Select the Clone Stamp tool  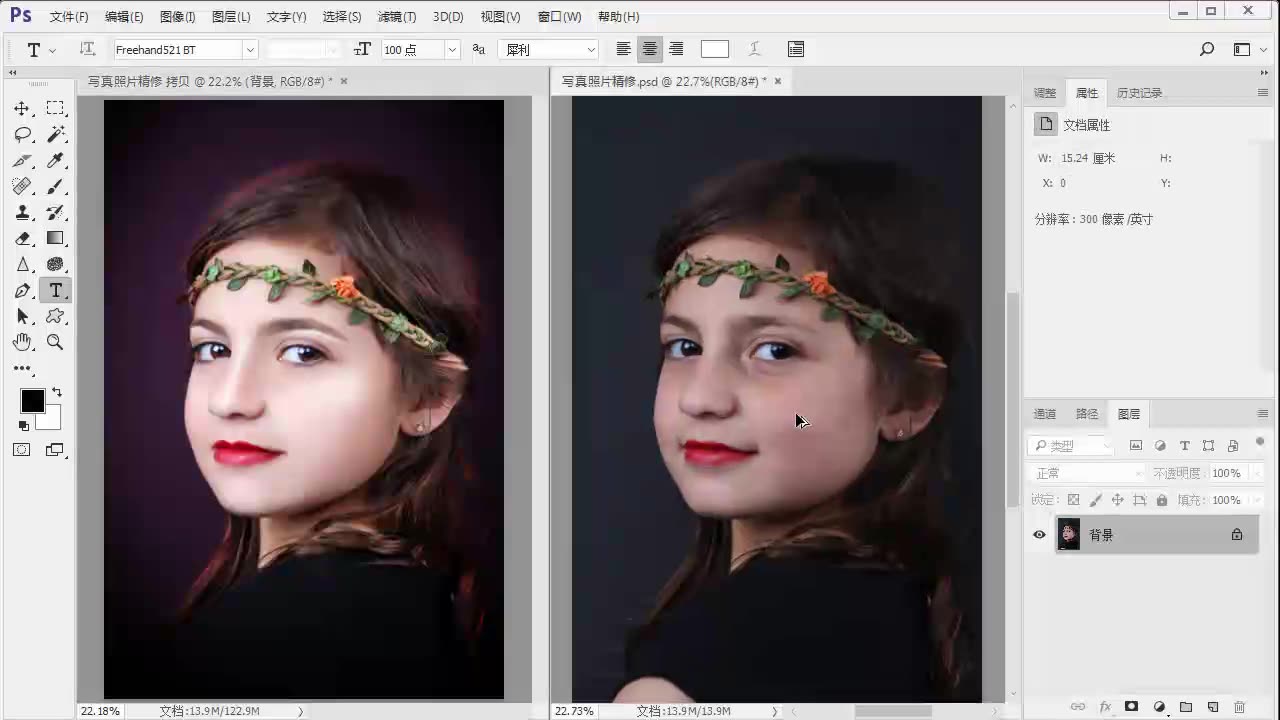(x=22, y=212)
